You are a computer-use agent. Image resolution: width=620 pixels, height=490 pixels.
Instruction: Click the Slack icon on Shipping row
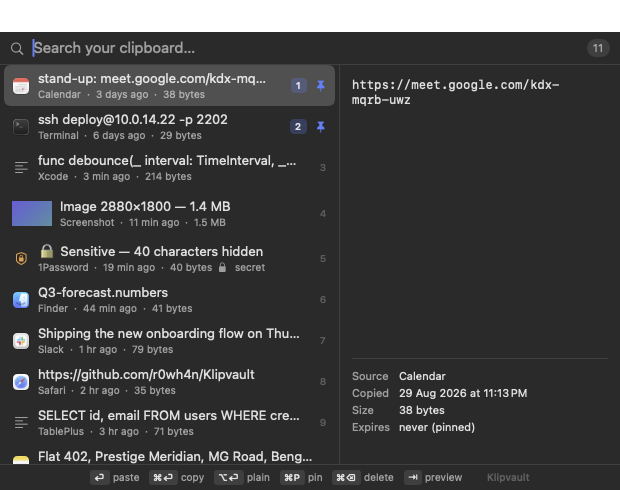(21, 341)
